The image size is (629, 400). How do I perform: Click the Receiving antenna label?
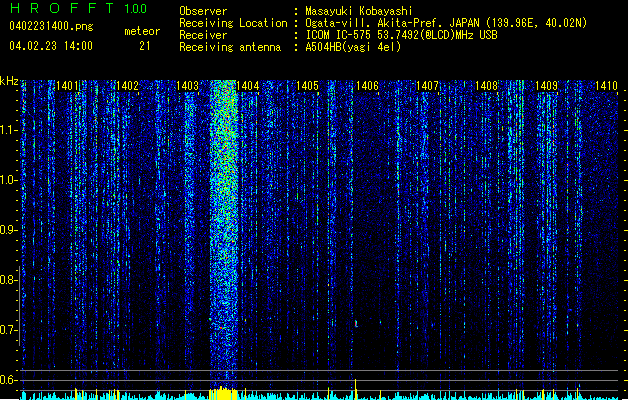pos(230,47)
